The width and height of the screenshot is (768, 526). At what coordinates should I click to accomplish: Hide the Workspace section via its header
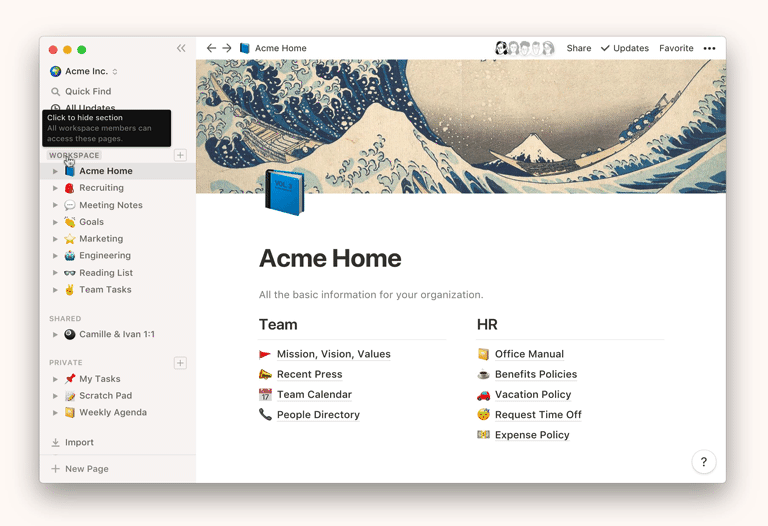(x=74, y=155)
